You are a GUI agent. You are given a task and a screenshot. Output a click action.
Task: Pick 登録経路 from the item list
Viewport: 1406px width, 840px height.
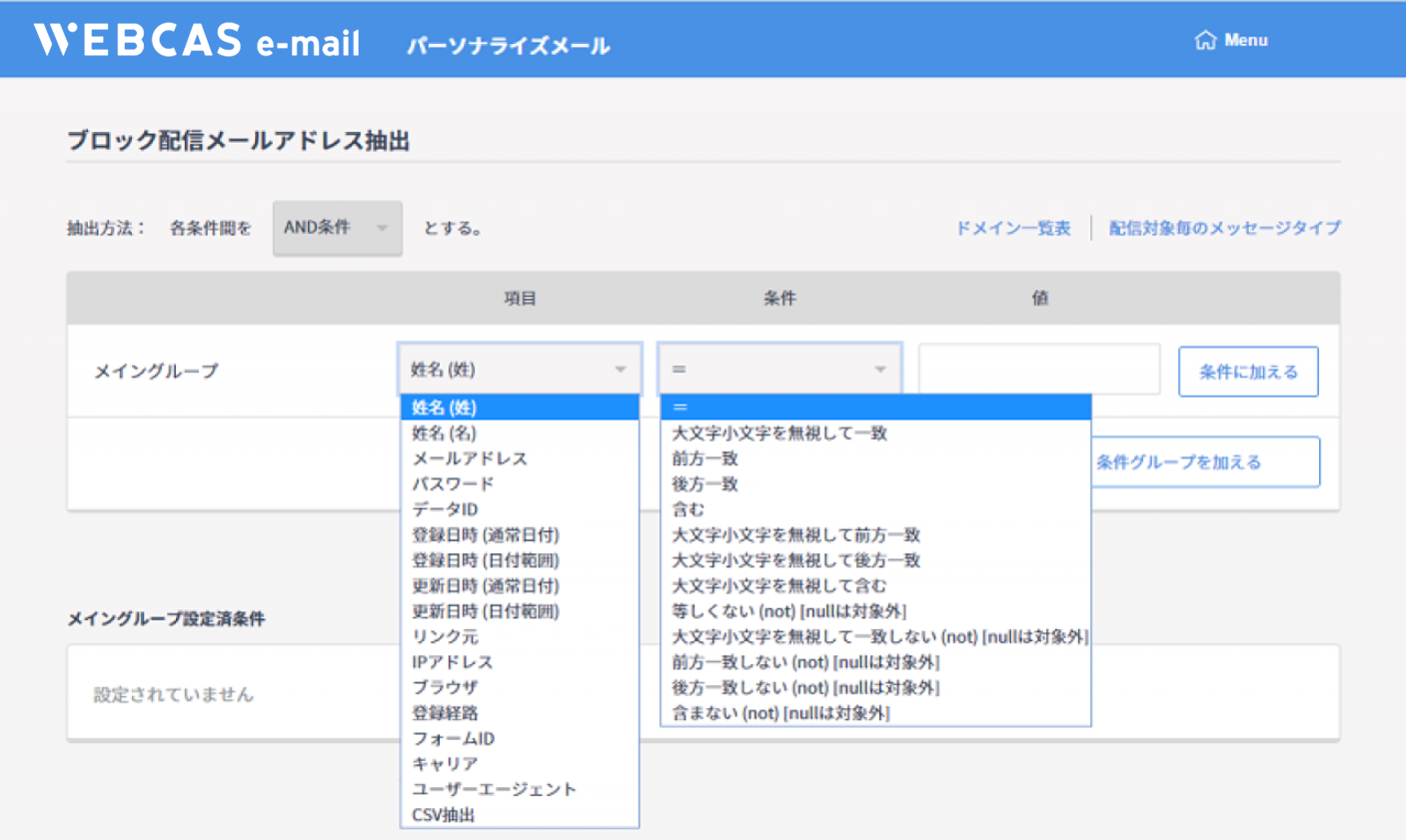[520, 713]
